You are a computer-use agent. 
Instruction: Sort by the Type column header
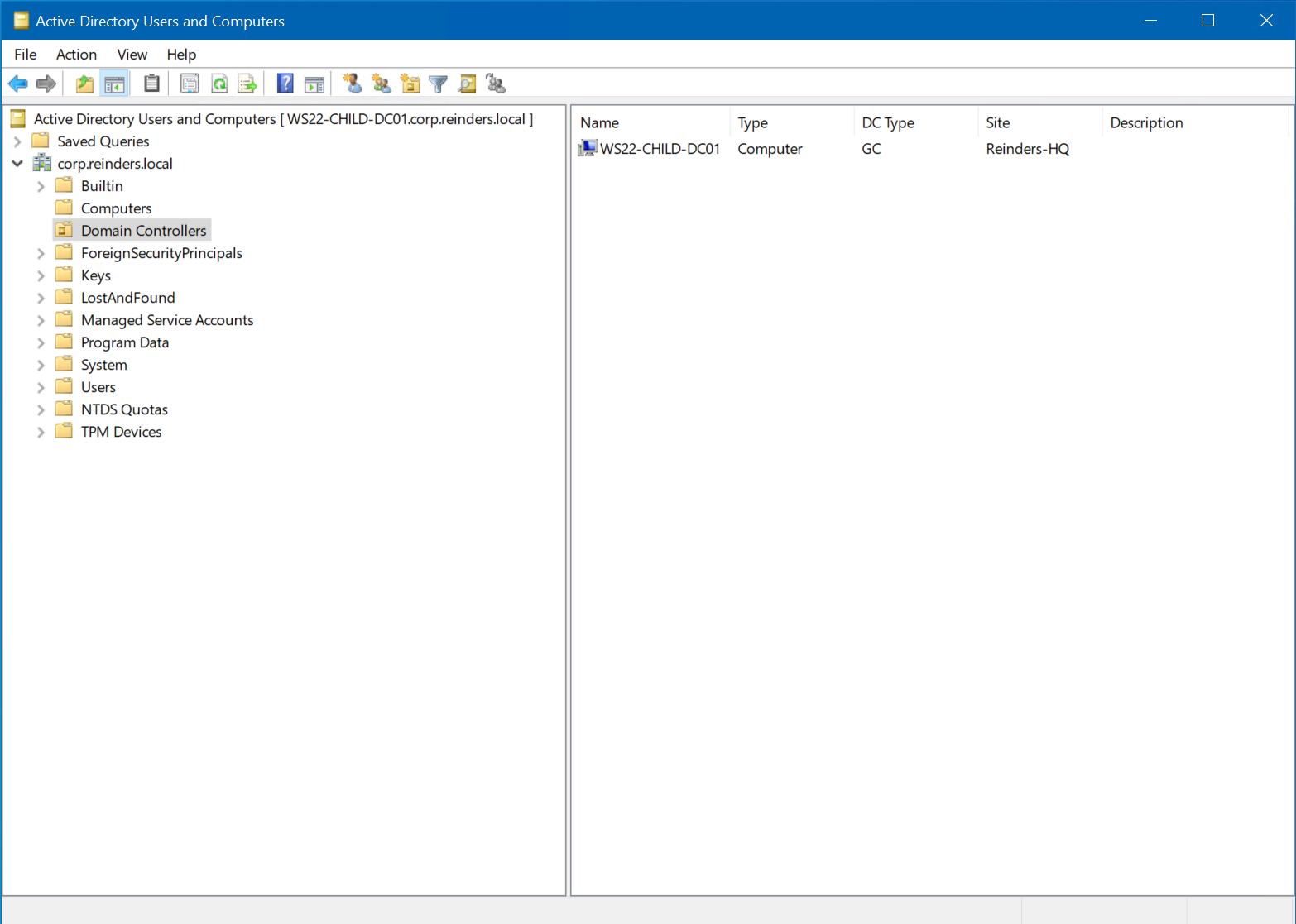click(x=791, y=122)
